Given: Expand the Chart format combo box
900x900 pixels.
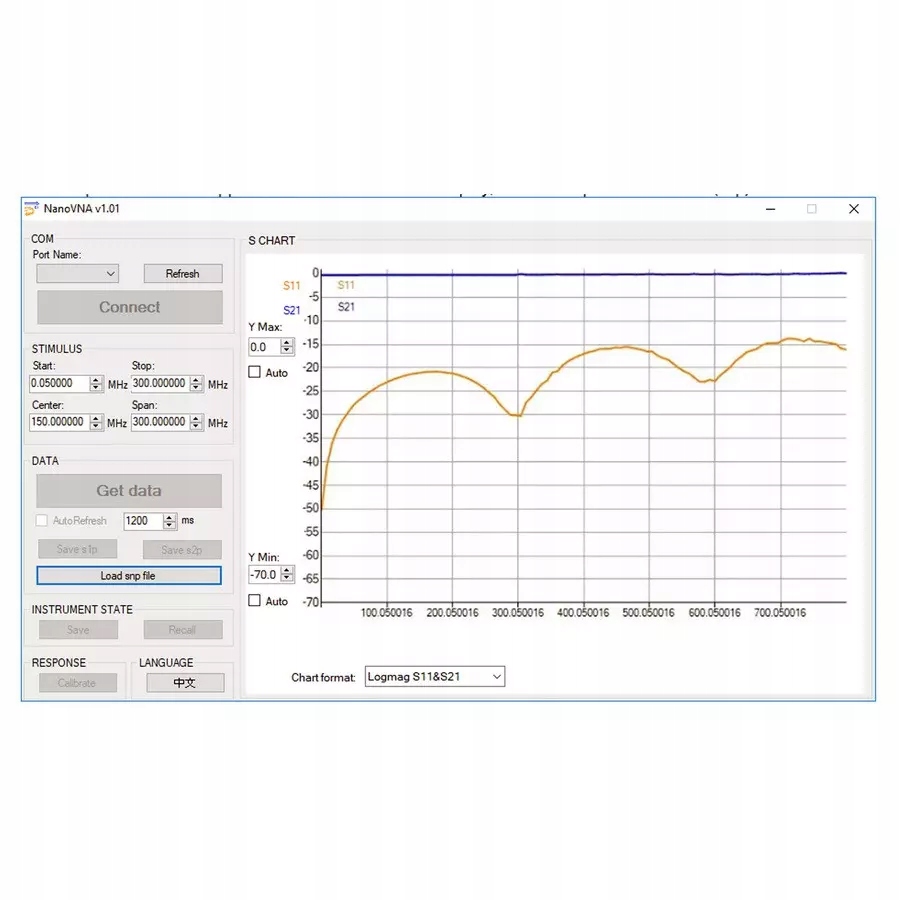Looking at the screenshot, I should point(435,677).
